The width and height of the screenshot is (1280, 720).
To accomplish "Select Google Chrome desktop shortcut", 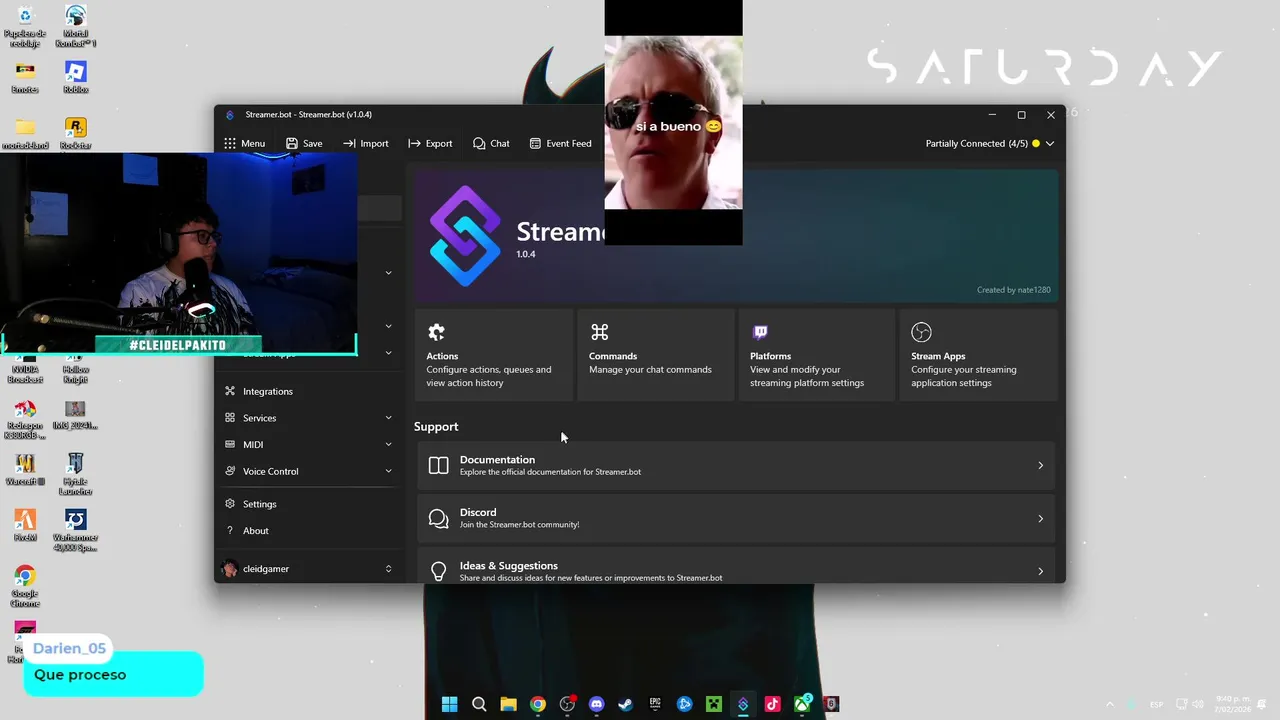I will (25, 586).
